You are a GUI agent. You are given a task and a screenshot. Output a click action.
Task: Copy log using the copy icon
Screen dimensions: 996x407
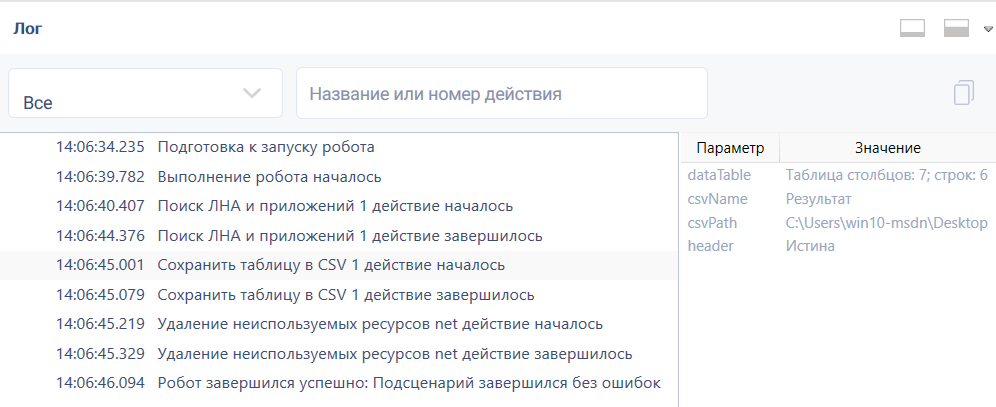tap(964, 93)
